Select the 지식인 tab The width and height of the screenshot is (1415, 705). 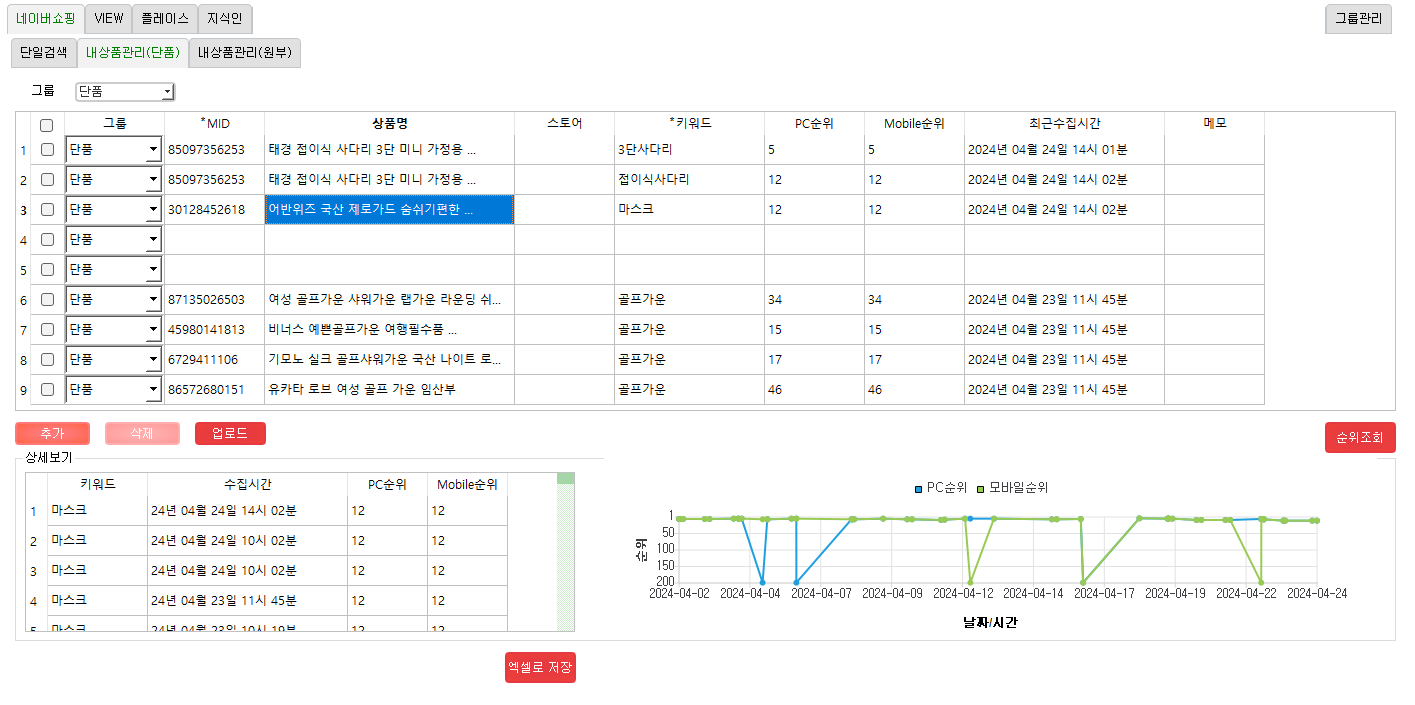pos(225,18)
